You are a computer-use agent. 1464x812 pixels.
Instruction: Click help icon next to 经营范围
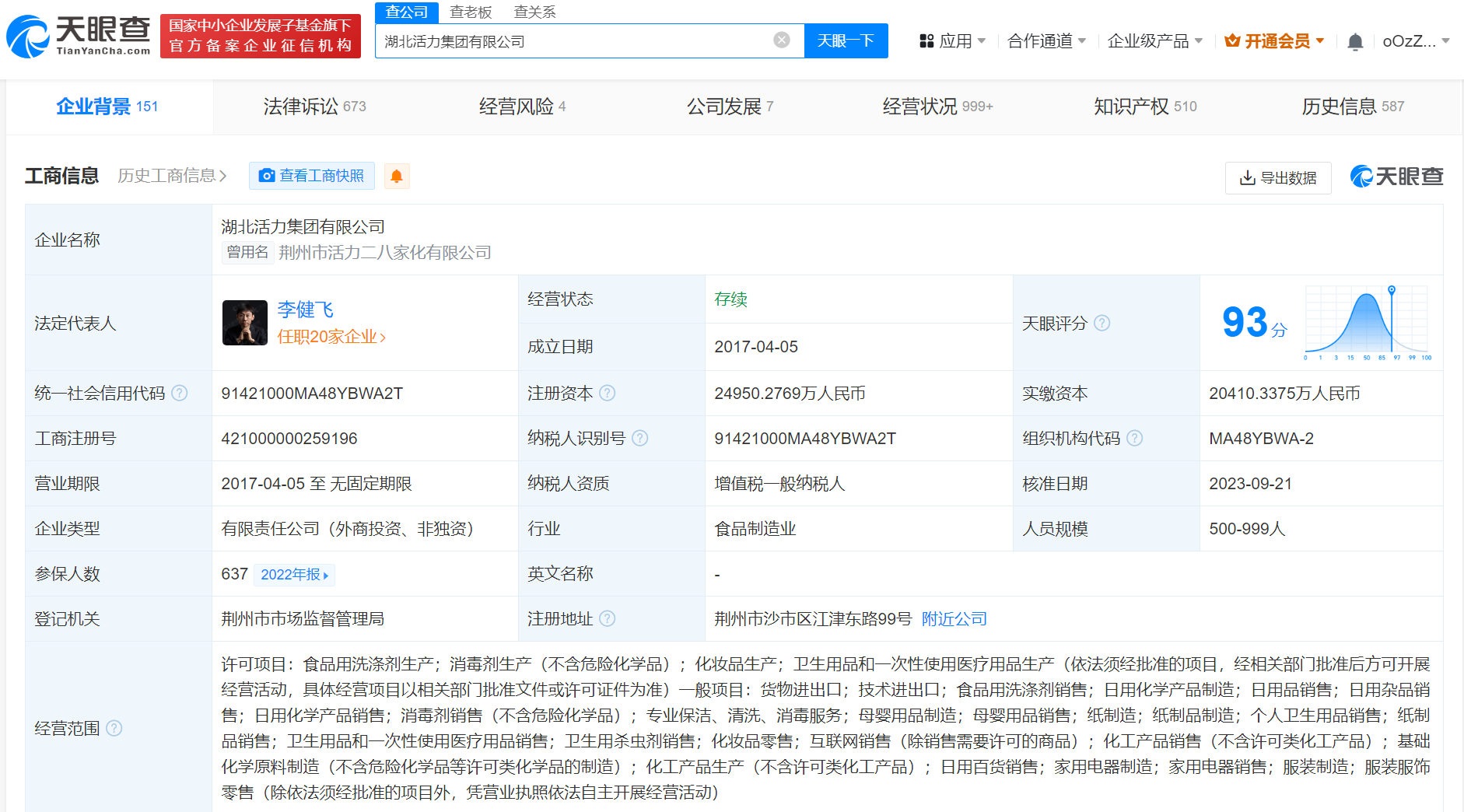pos(114,729)
